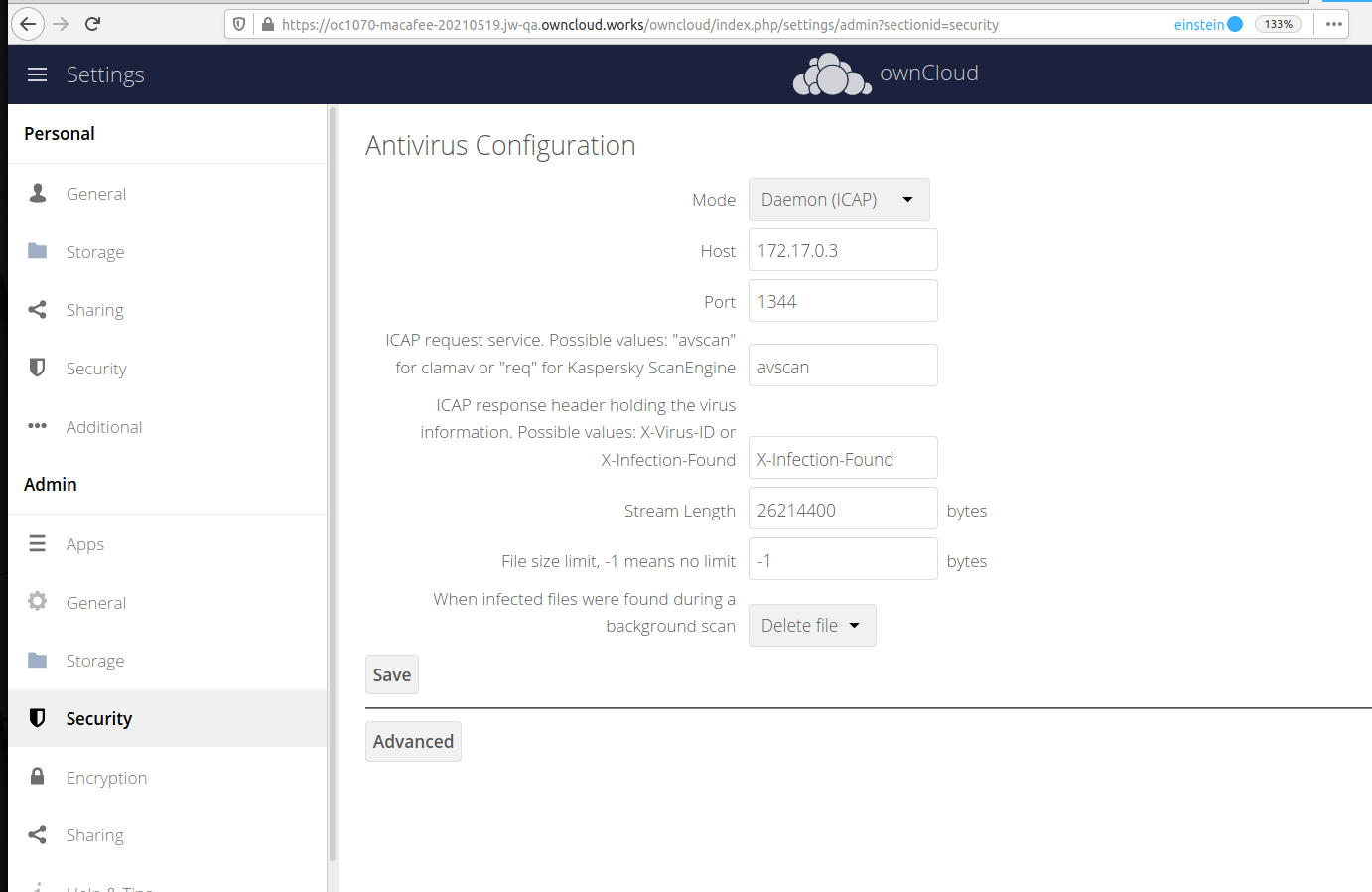This screenshot has height=892, width=1372.
Task: Click the lock icon next to Encryption
Action: click(37, 777)
